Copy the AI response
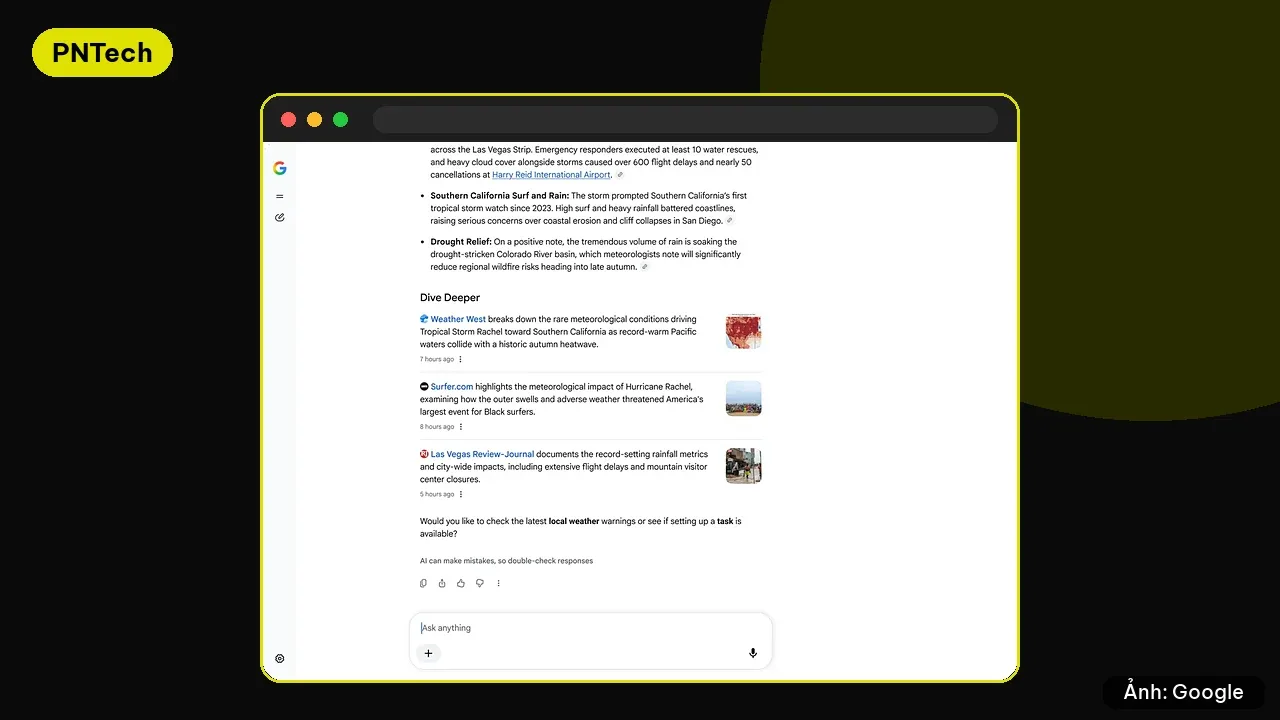 pyautogui.click(x=423, y=583)
